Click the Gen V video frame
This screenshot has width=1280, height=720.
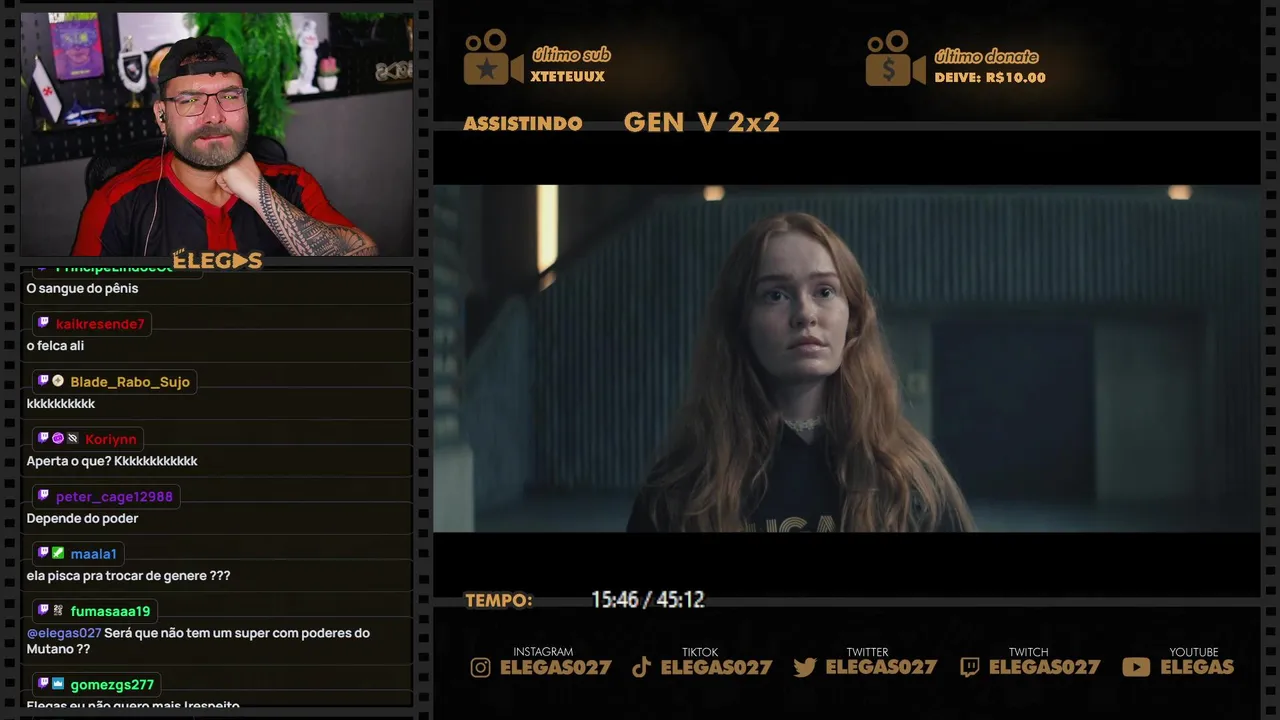tap(846, 358)
